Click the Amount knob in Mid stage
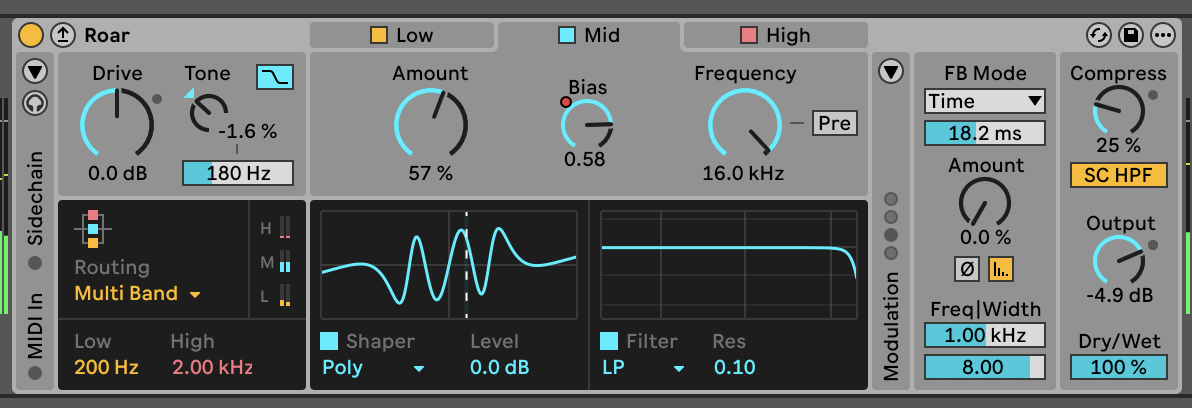 [x=430, y=123]
